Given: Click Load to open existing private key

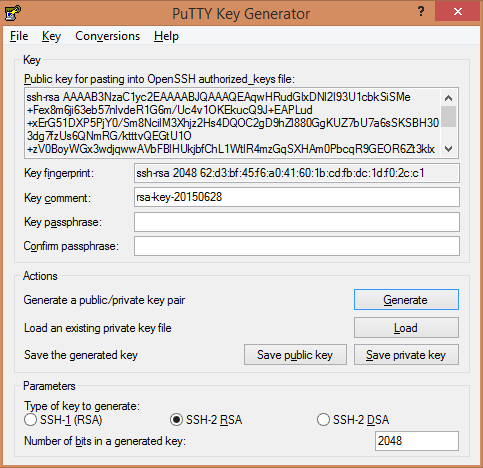Looking at the screenshot, I should [x=406, y=328].
